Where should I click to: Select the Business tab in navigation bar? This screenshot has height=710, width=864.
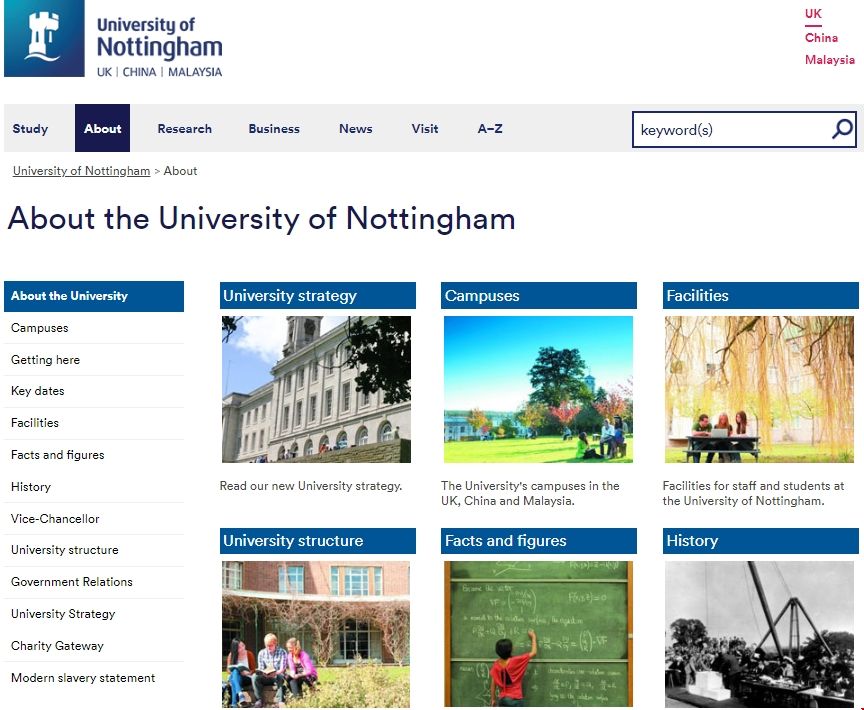[274, 129]
